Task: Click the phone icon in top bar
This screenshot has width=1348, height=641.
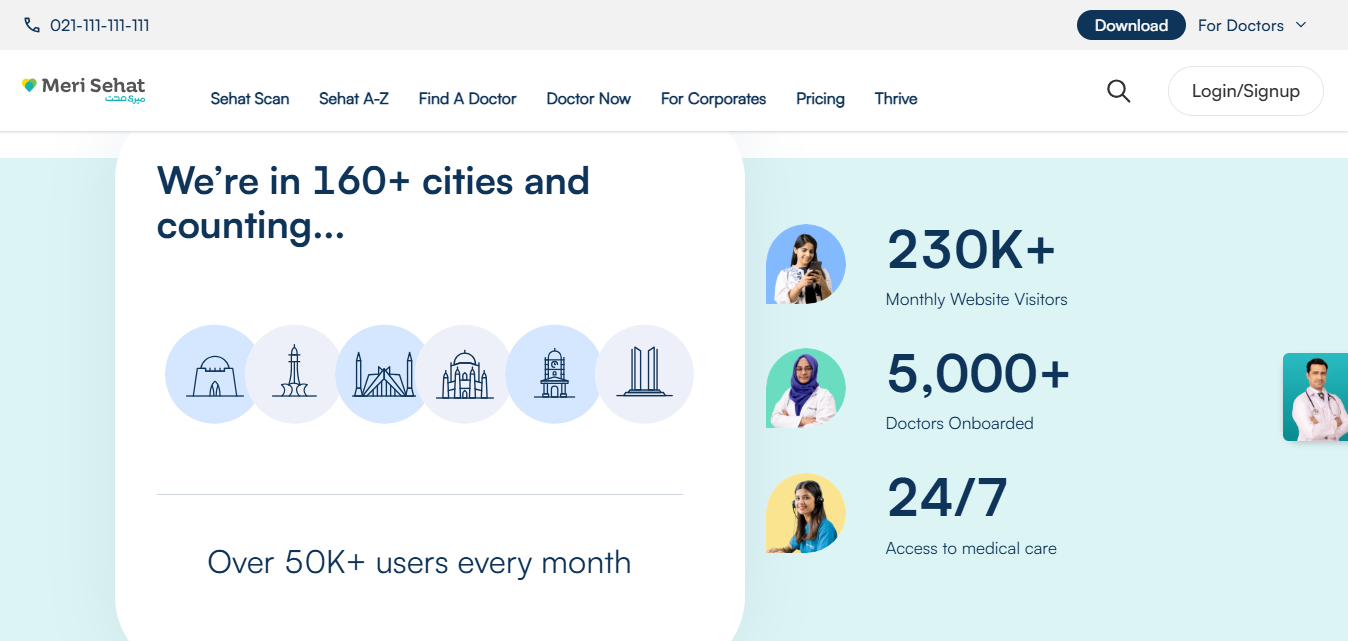Action: click(x=32, y=25)
